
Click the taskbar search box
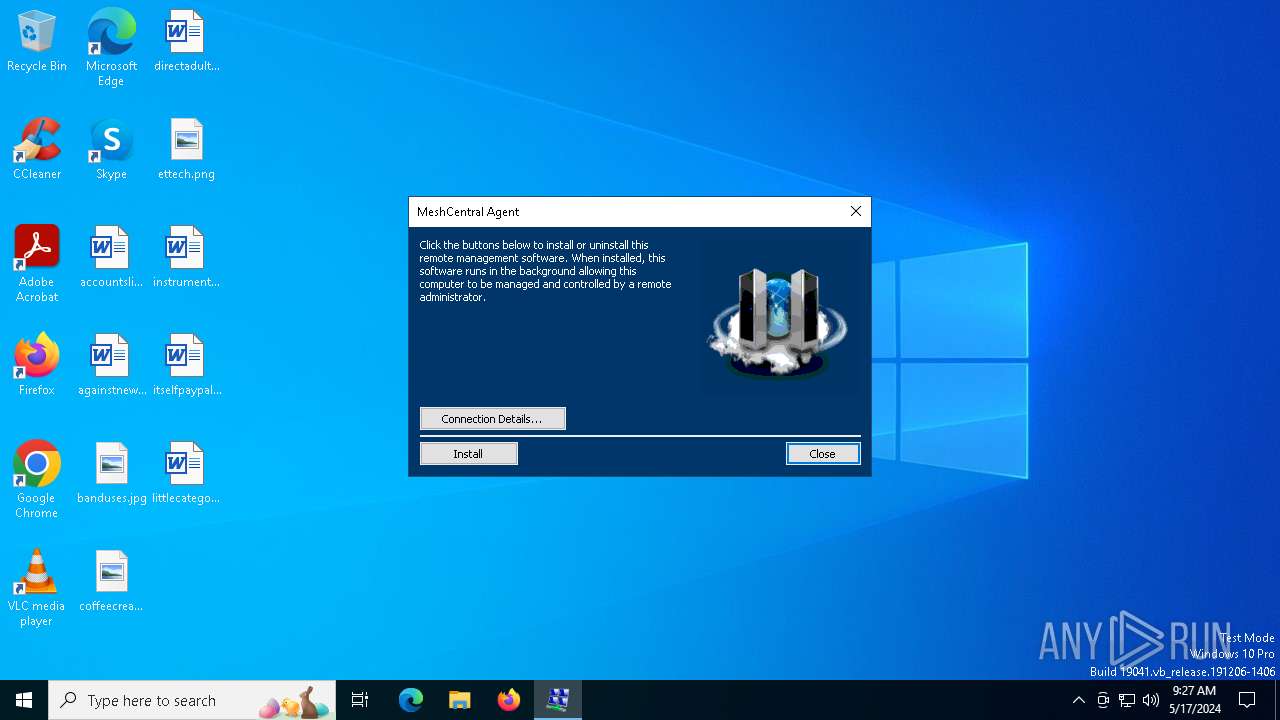tap(192, 700)
